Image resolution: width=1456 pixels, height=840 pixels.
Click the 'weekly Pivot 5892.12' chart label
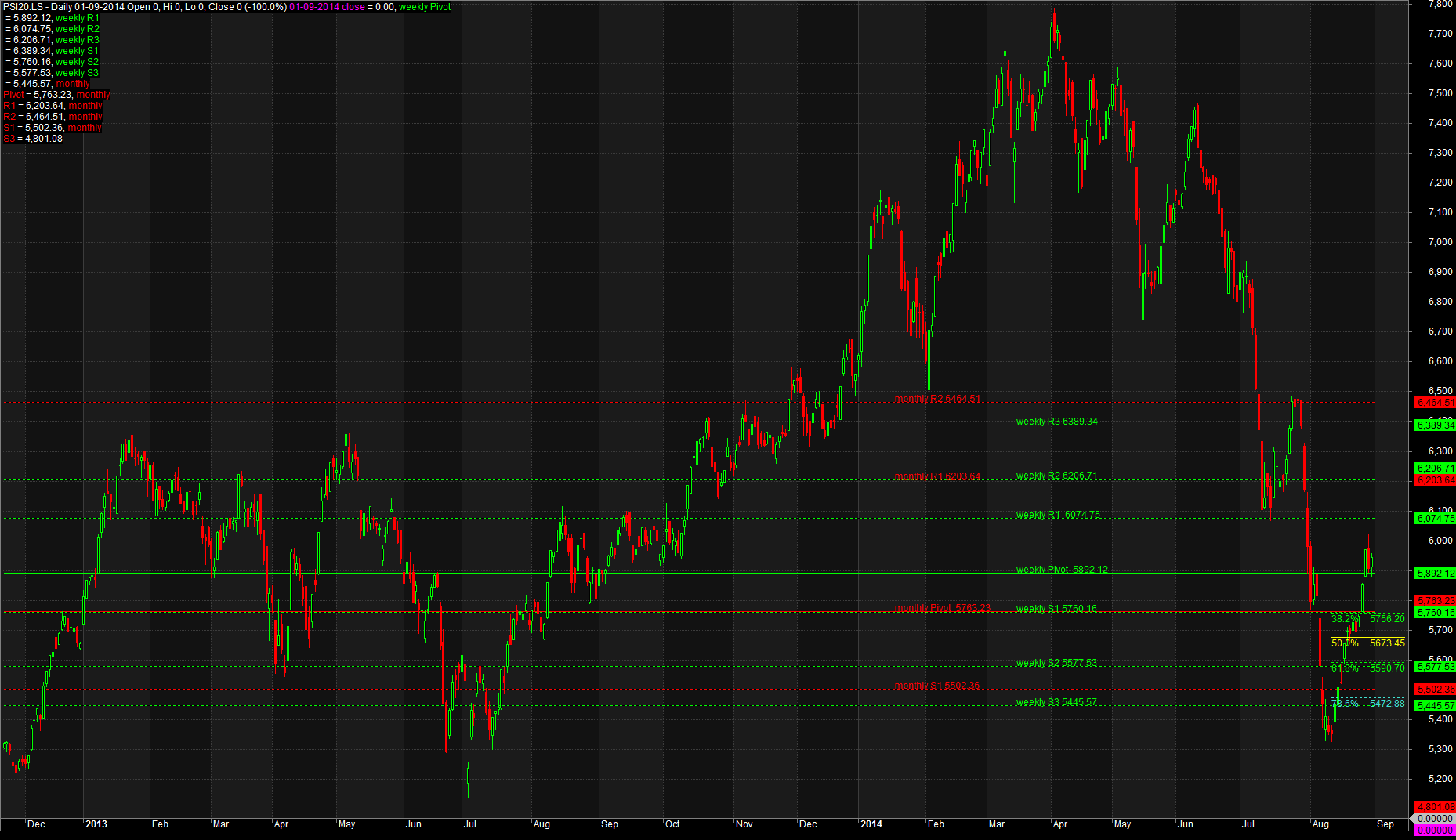click(x=1062, y=570)
